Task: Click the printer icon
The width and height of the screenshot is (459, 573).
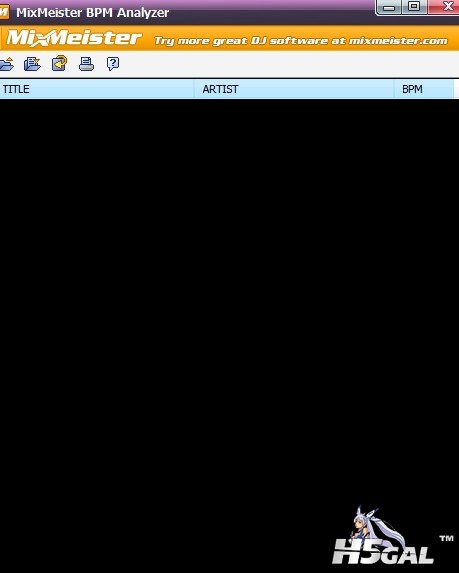Action: (86, 64)
